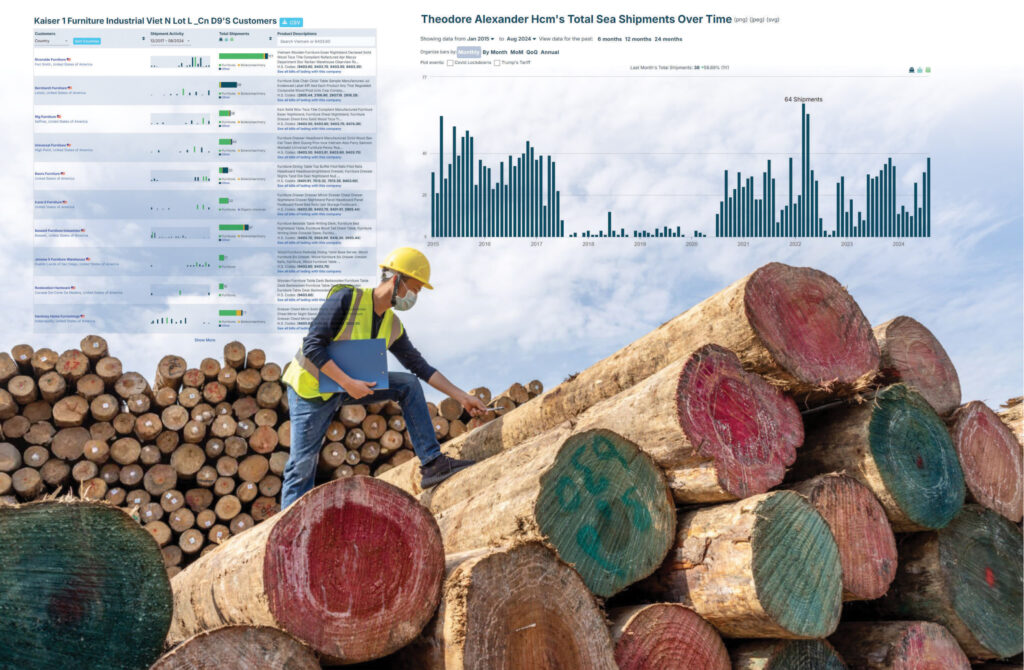The width and height of the screenshot is (1024, 670).
Task: Open the Universal Furniture customer link
Action: coord(52,145)
